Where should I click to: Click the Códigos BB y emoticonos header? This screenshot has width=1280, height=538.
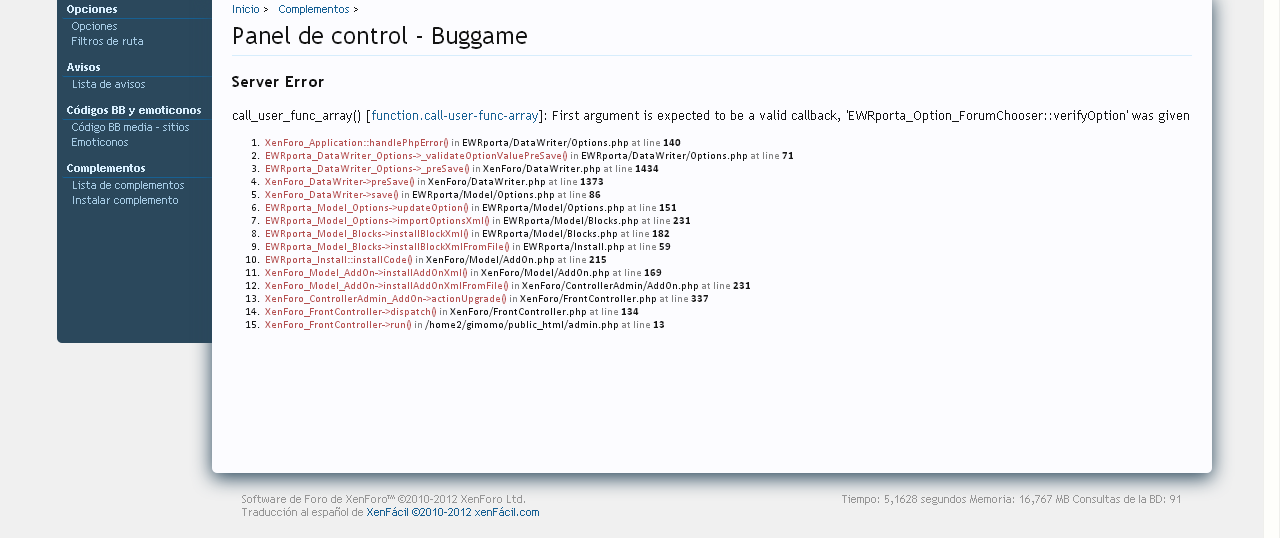[134, 110]
